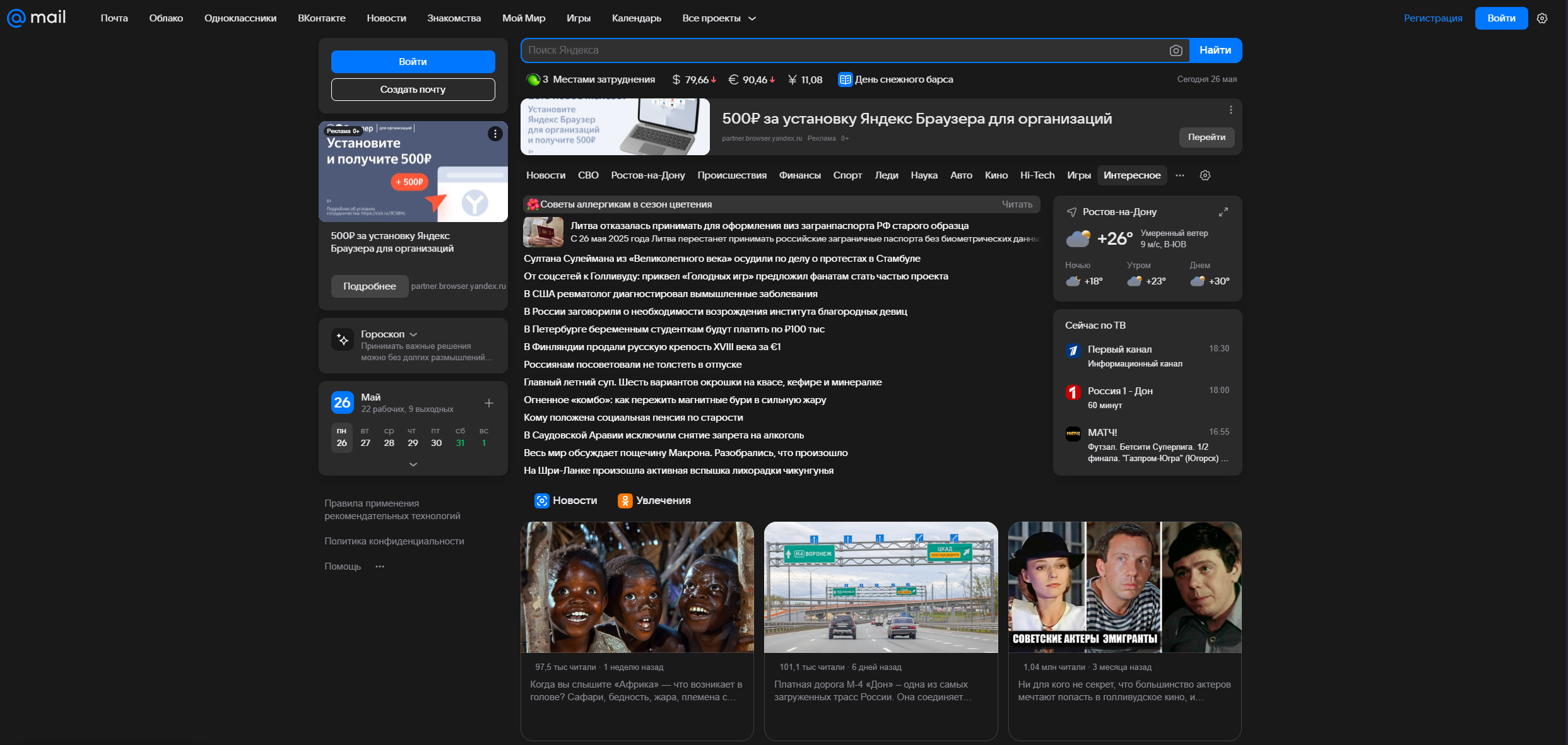Open Одноклассники in top navigation
Image resolution: width=1568 pixels, height=745 pixels.
click(x=240, y=18)
